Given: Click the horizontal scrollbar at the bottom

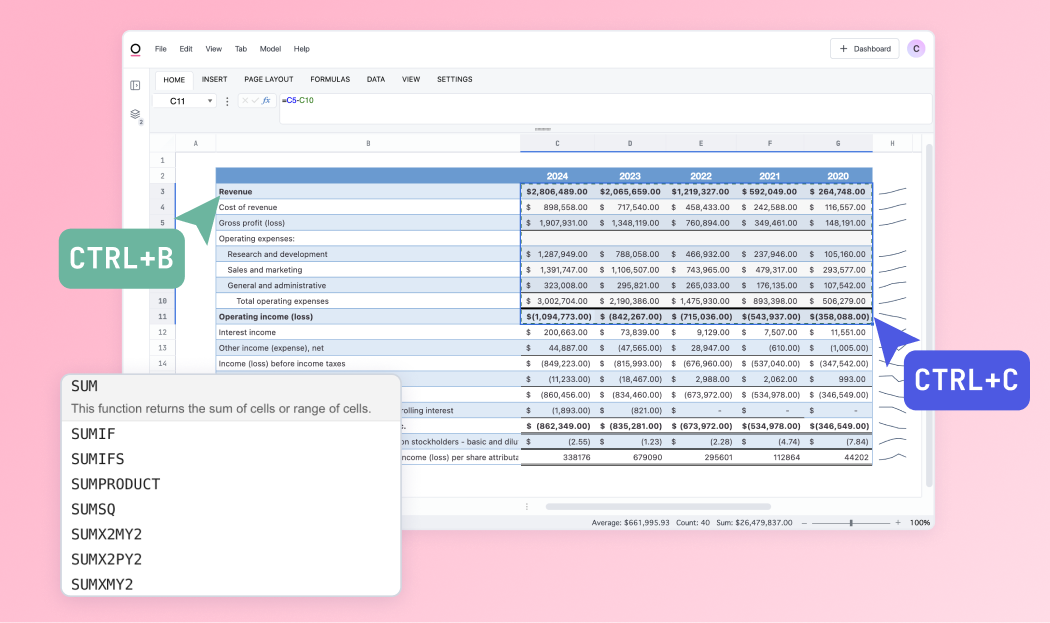Looking at the screenshot, I should (x=660, y=507).
